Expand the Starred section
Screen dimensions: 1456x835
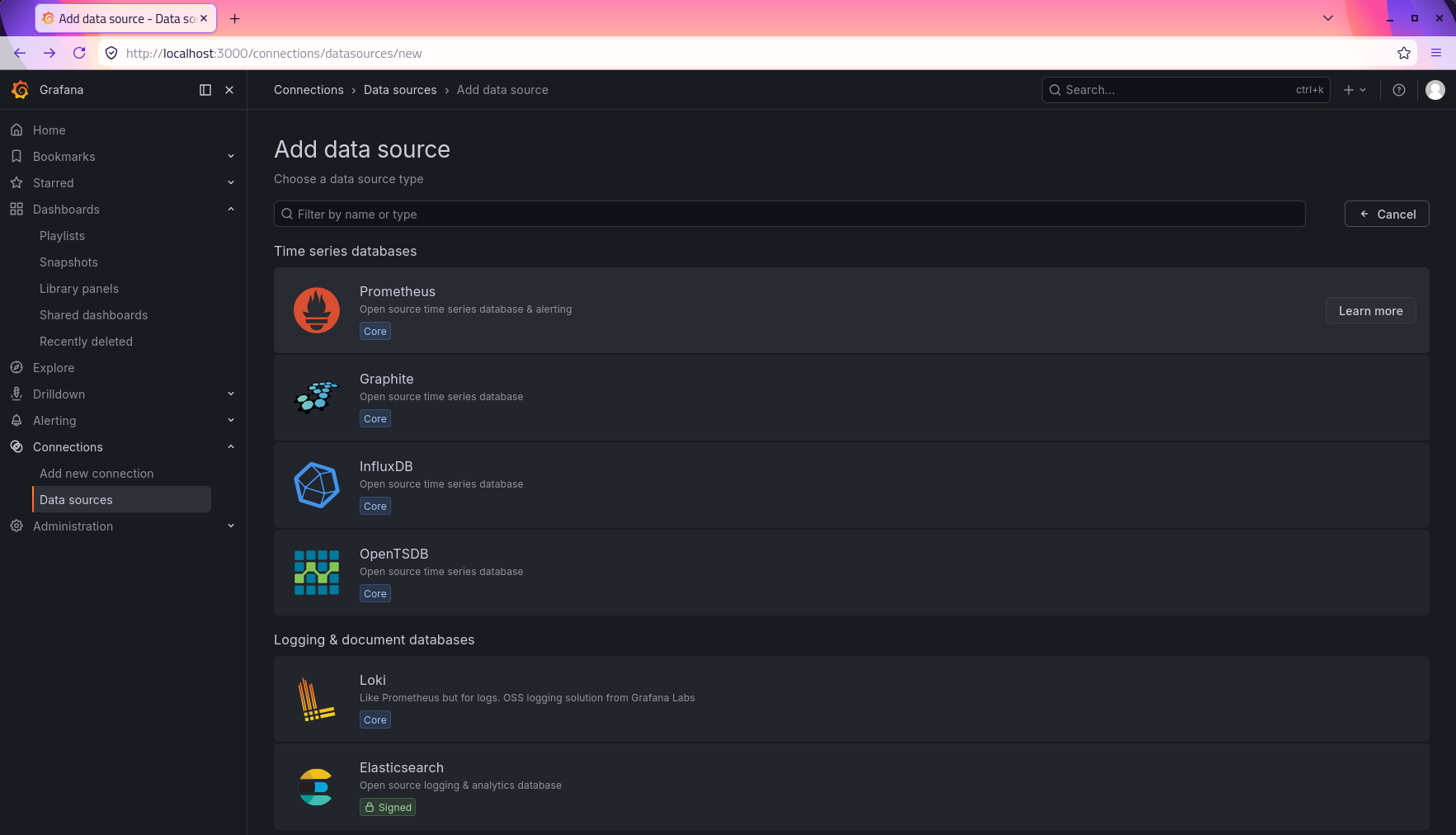pos(231,183)
